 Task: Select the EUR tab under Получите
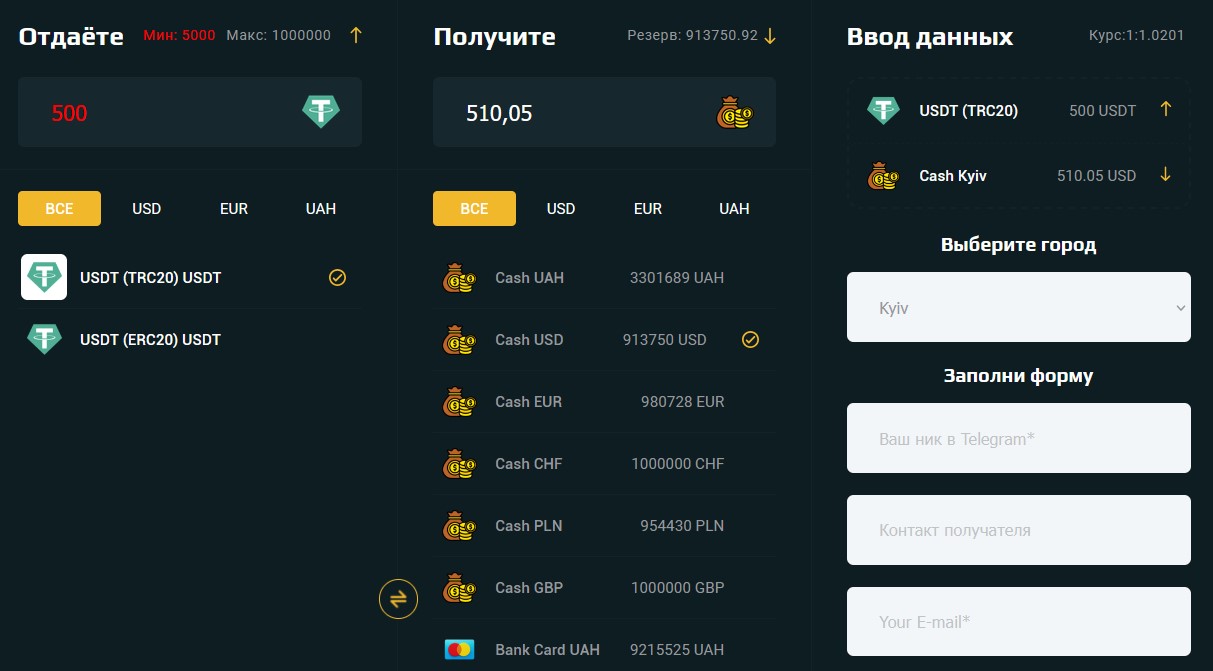pyautogui.click(x=648, y=208)
